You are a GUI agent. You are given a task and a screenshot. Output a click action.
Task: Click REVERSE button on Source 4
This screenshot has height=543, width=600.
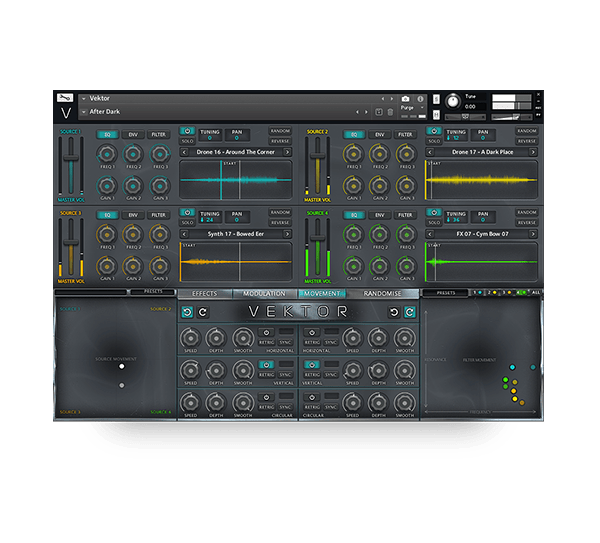527,223
